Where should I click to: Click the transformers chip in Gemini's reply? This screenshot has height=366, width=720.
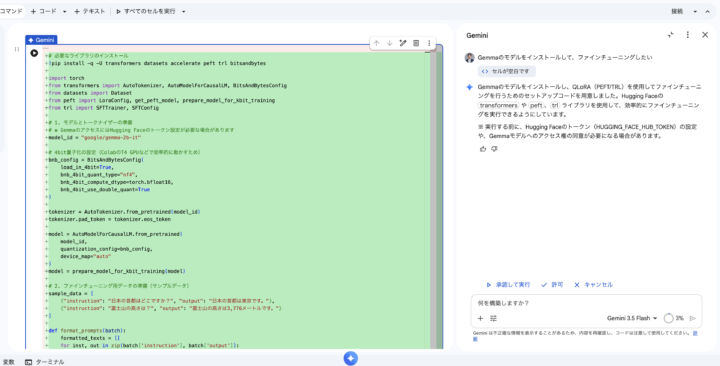(498, 105)
